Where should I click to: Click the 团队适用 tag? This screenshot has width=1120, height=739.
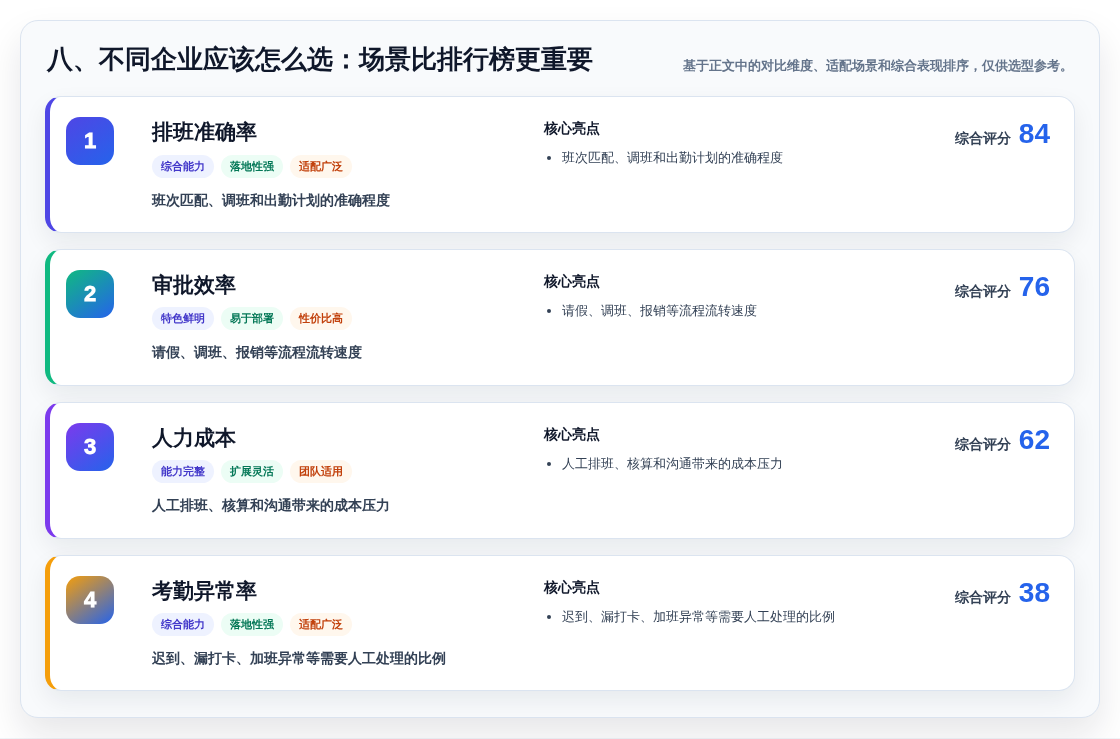click(321, 471)
